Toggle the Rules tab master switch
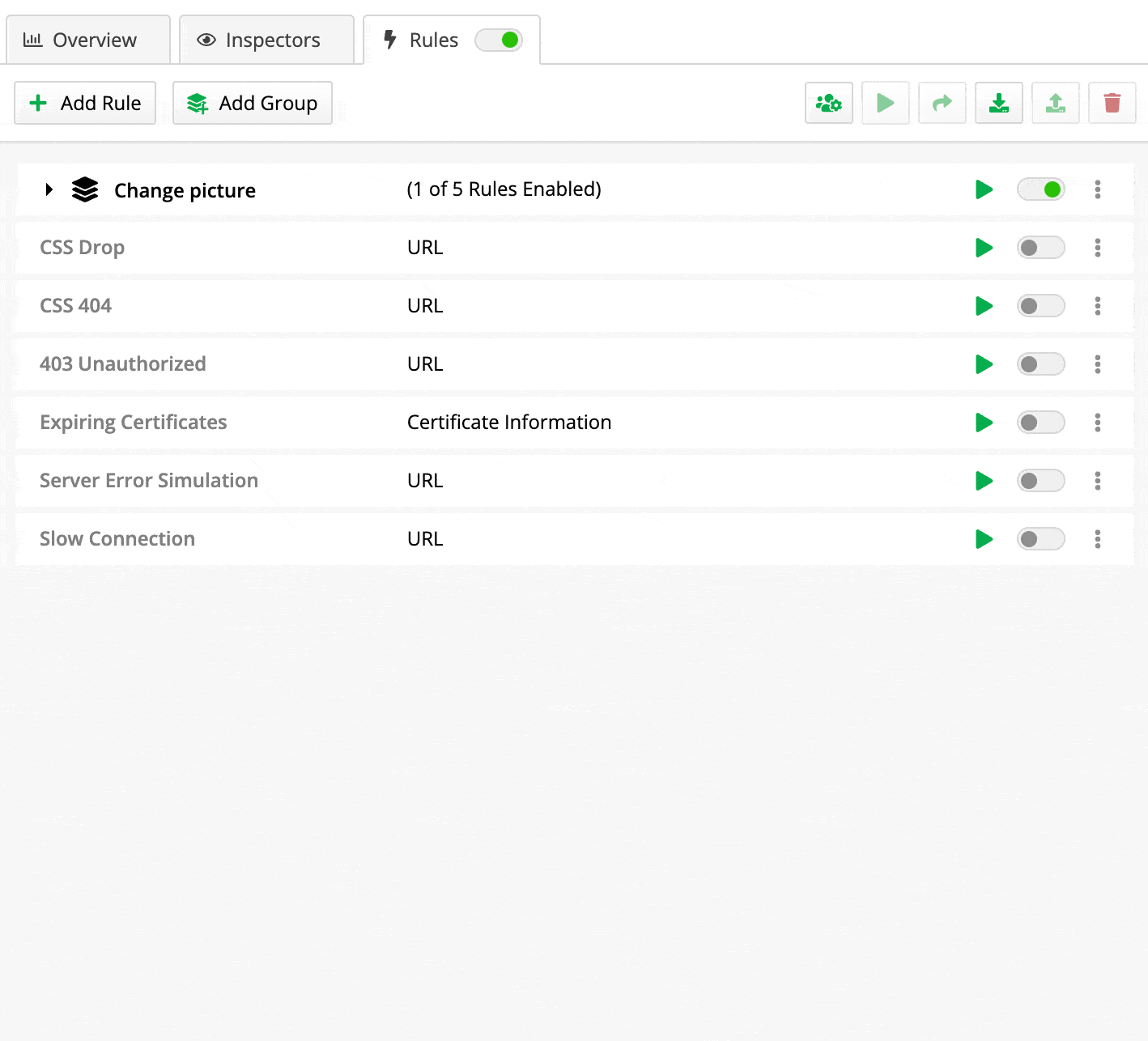Screen dimensions: 1148x1041 tap(499, 40)
